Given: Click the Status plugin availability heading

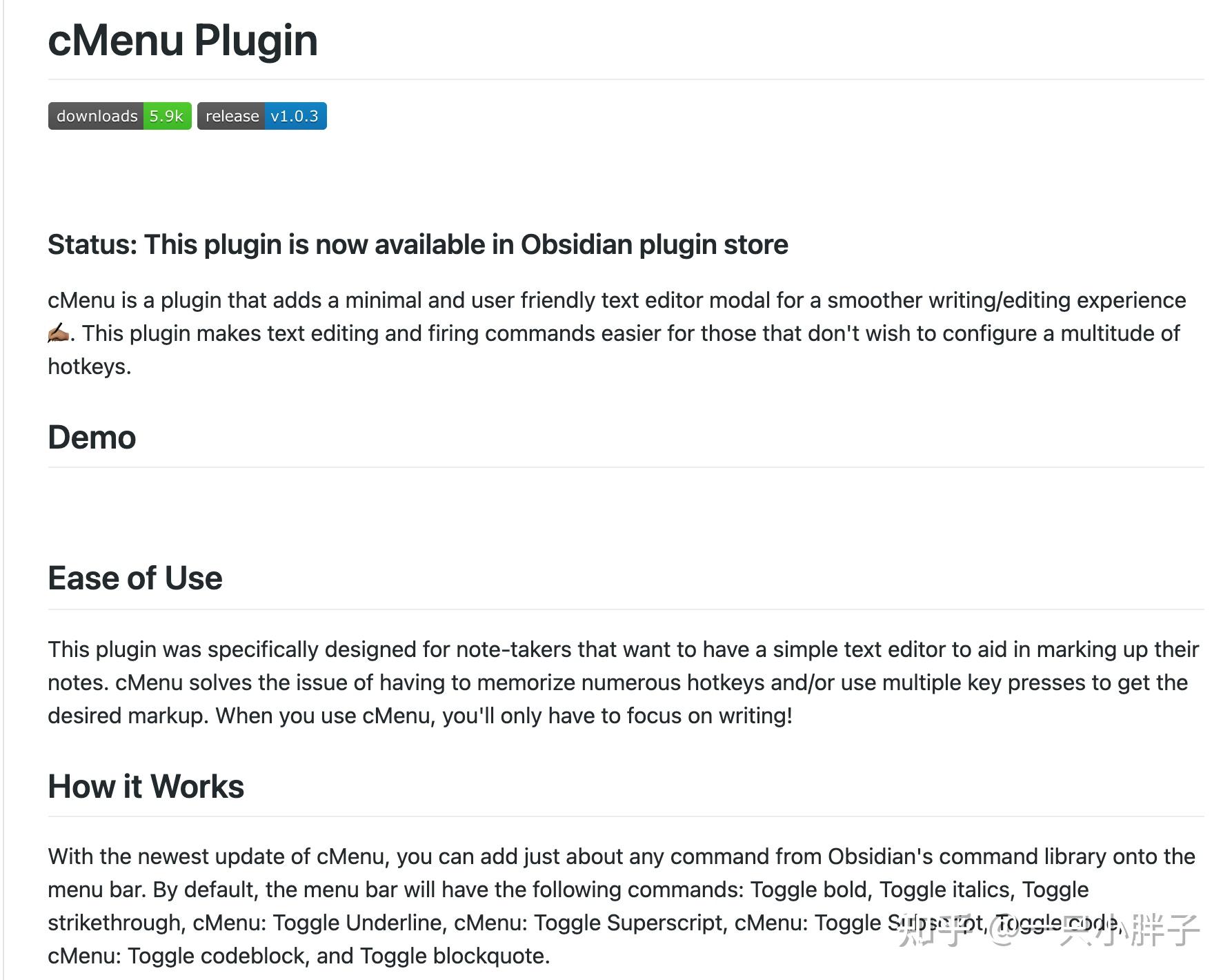Looking at the screenshot, I should coord(417,244).
